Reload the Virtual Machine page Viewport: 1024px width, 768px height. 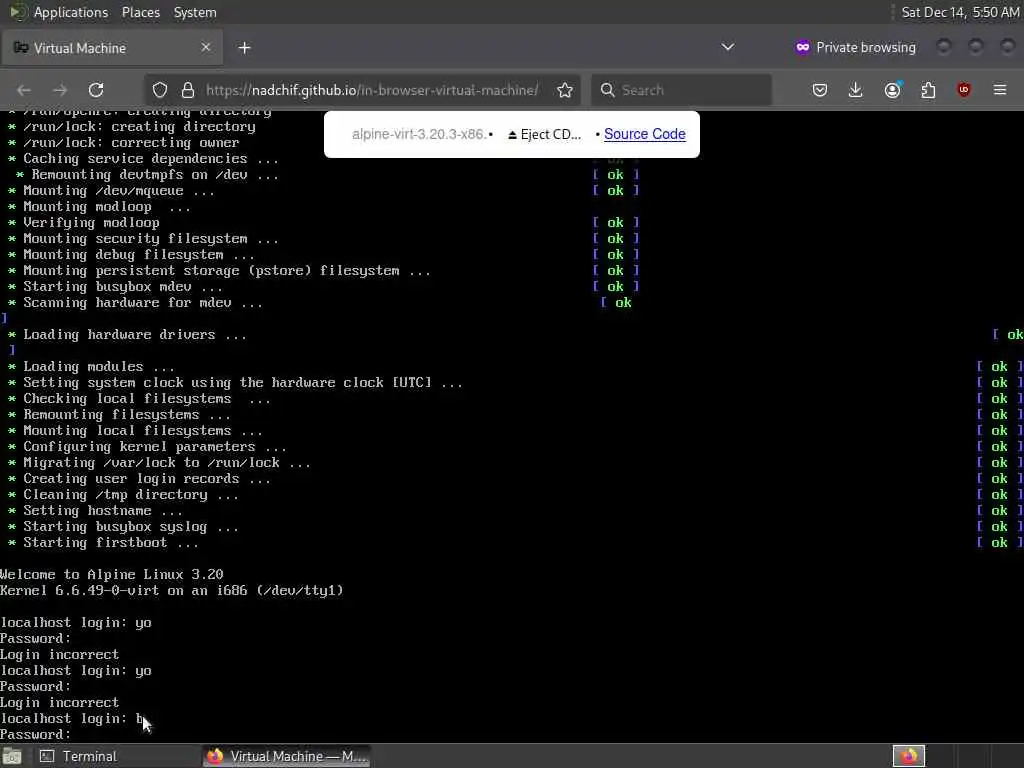(x=96, y=90)
